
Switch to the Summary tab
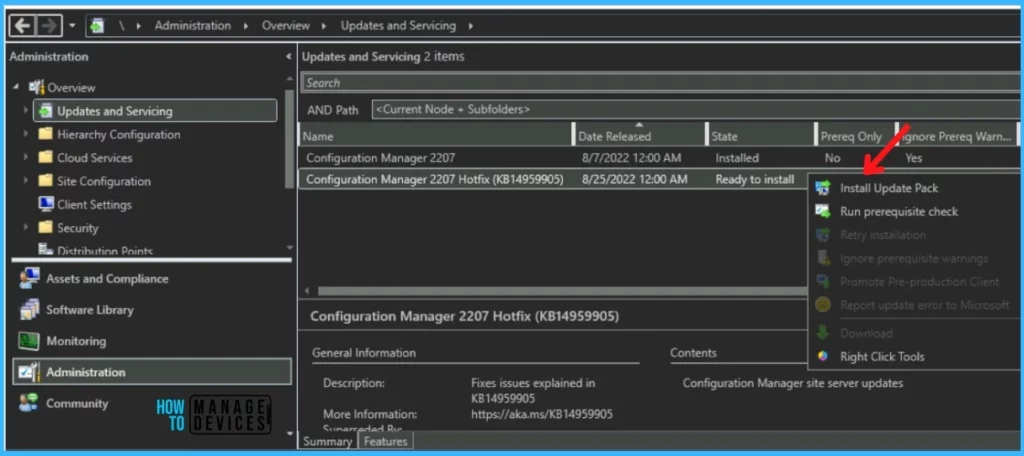coord(327,442)
